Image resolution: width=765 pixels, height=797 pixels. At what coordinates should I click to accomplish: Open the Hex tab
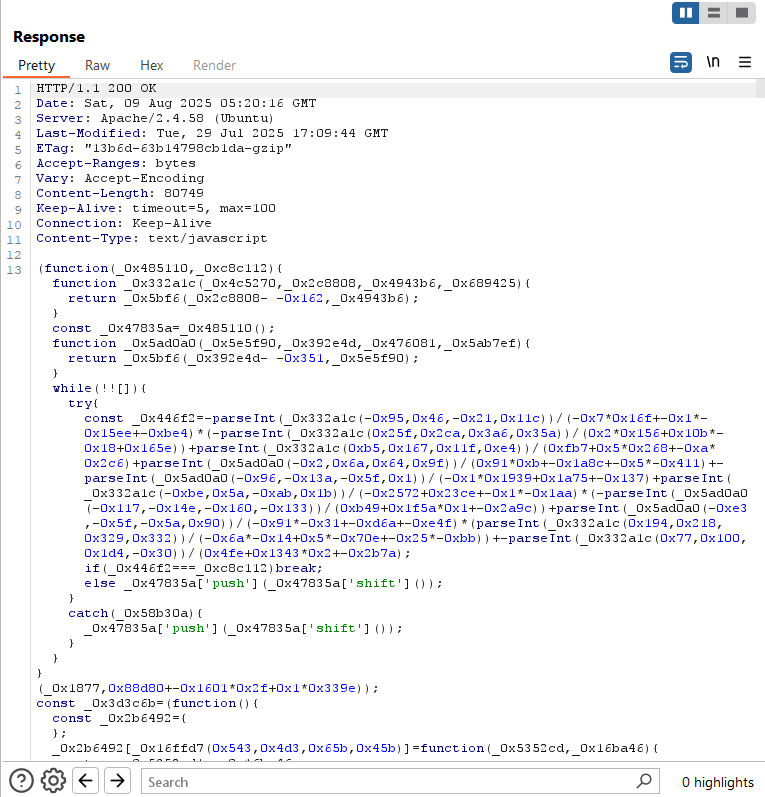[x=152, y=65]
